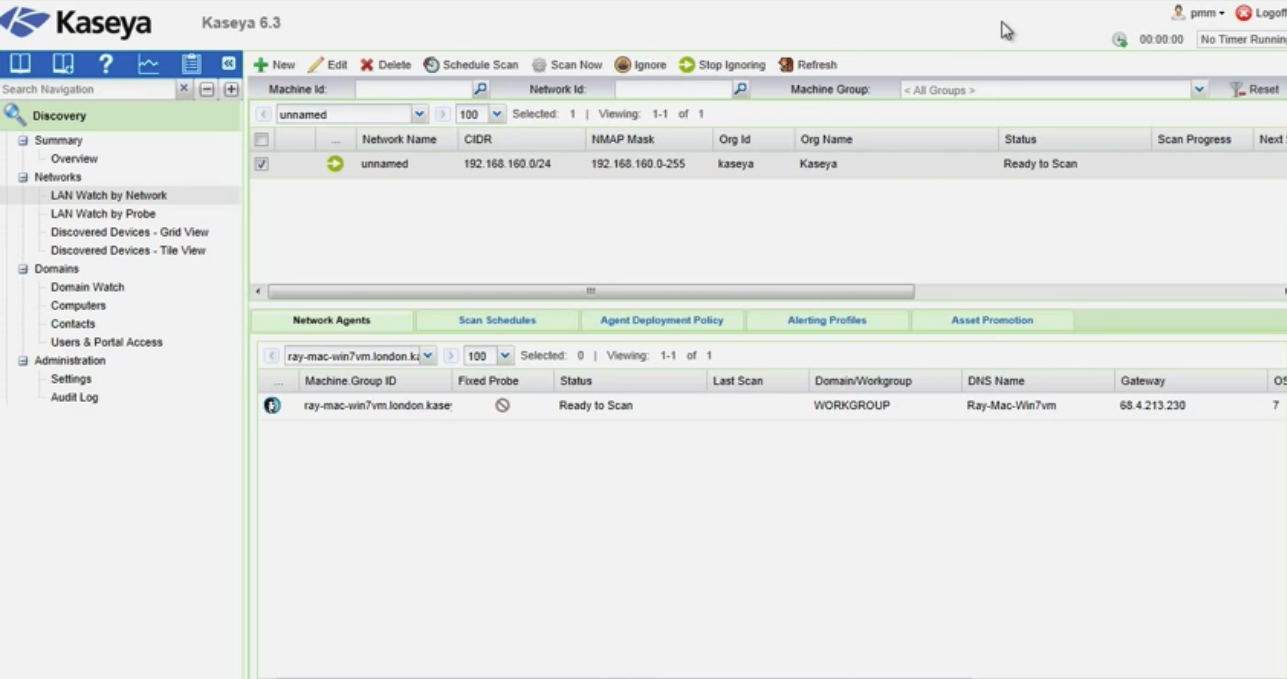Open the lower grid 100 rows-per-page dropdown
The image size is (1287, 679).
(506, 355)
